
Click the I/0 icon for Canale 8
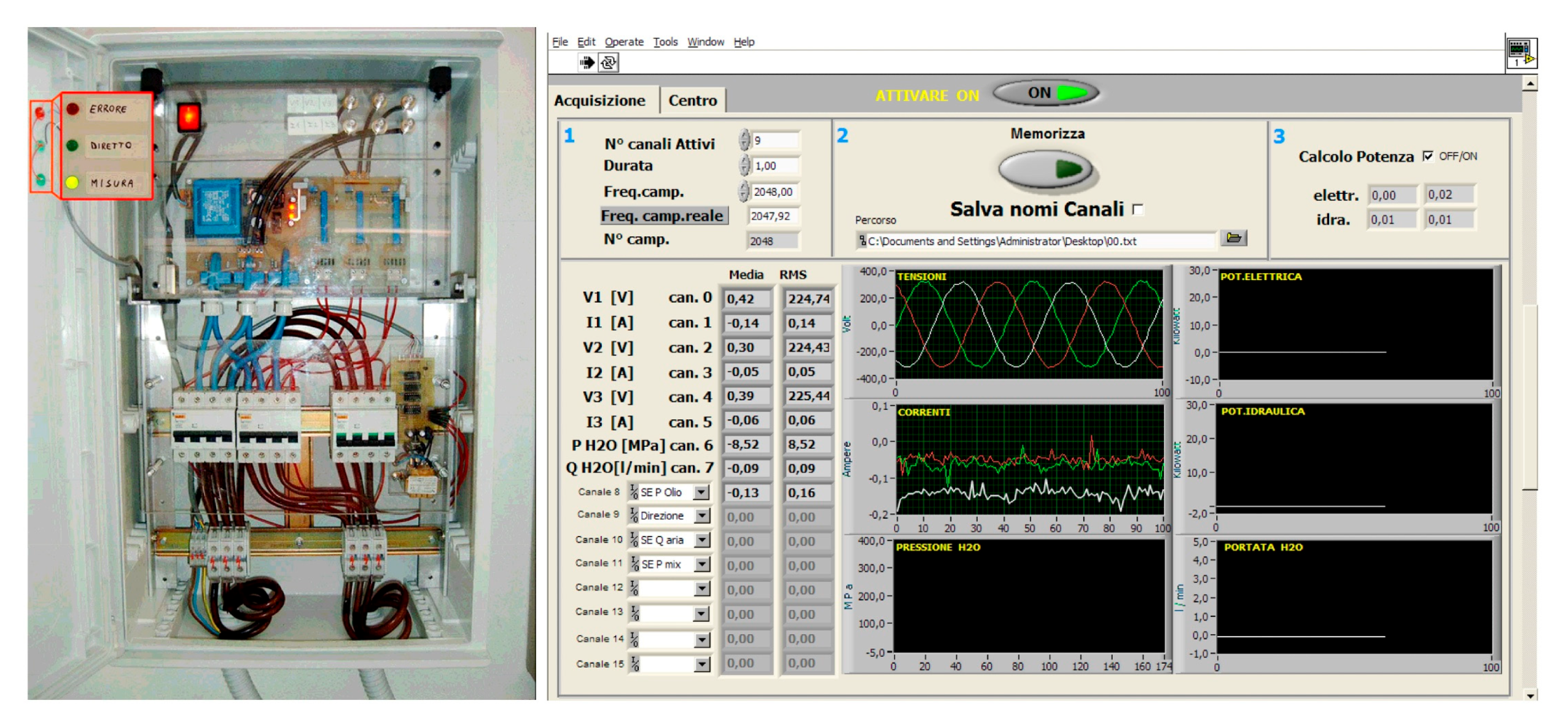[x=633, y=492]
